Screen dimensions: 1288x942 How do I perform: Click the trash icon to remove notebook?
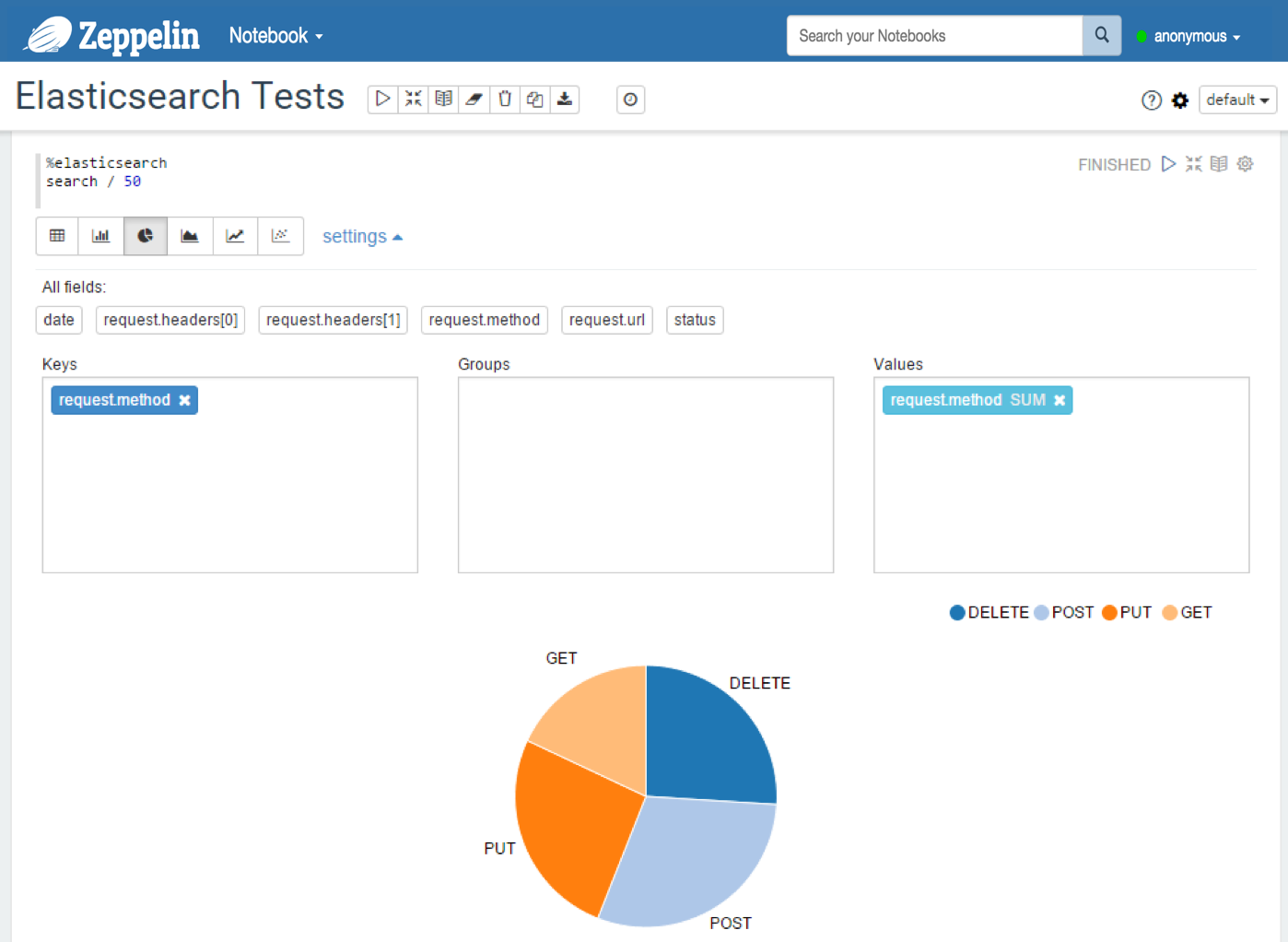click(505, 100)
